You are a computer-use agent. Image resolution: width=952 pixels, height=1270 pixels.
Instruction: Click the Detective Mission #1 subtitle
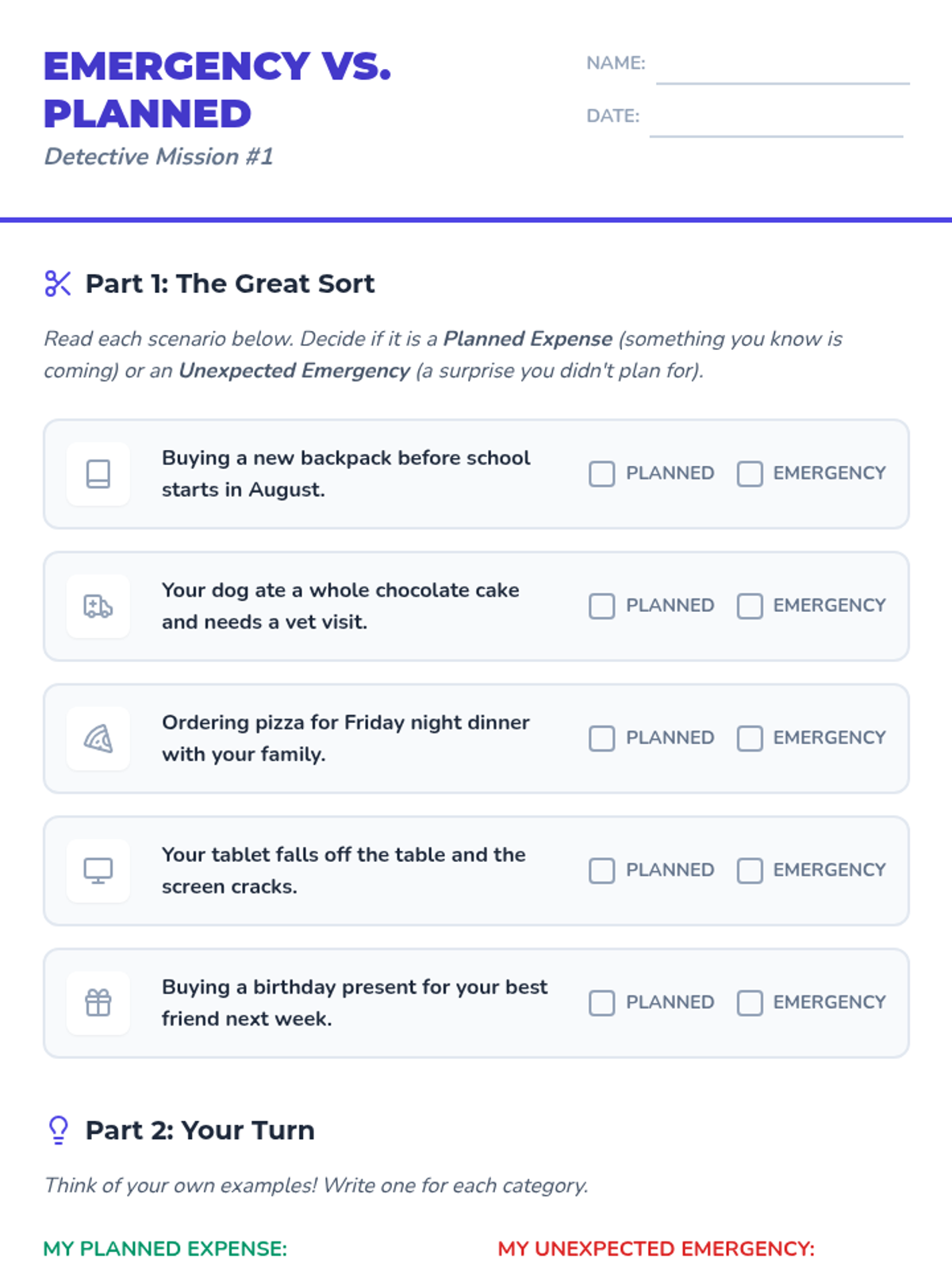(x=159, y=156)
